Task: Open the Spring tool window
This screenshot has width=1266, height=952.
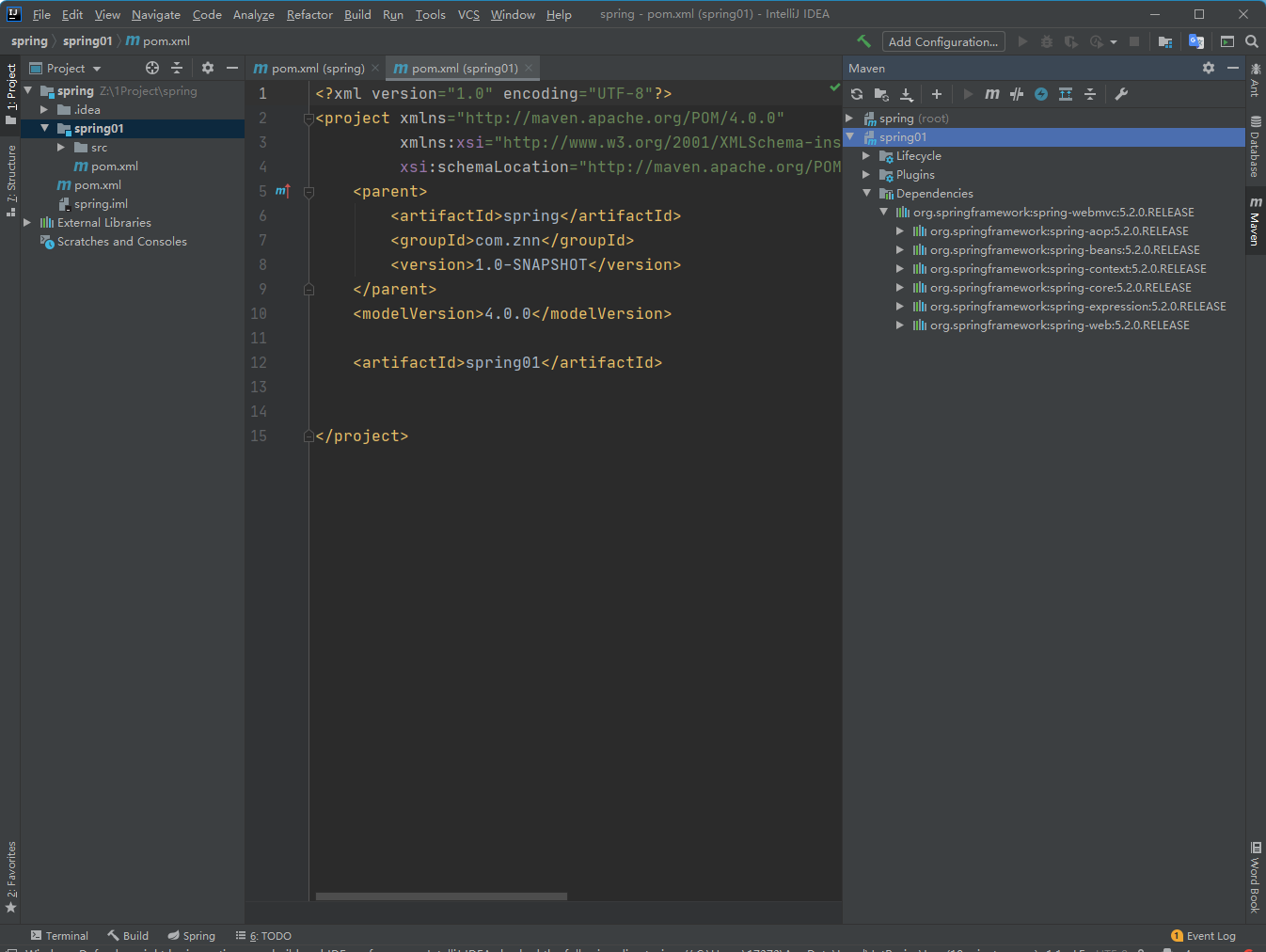Action: [192, 936]
